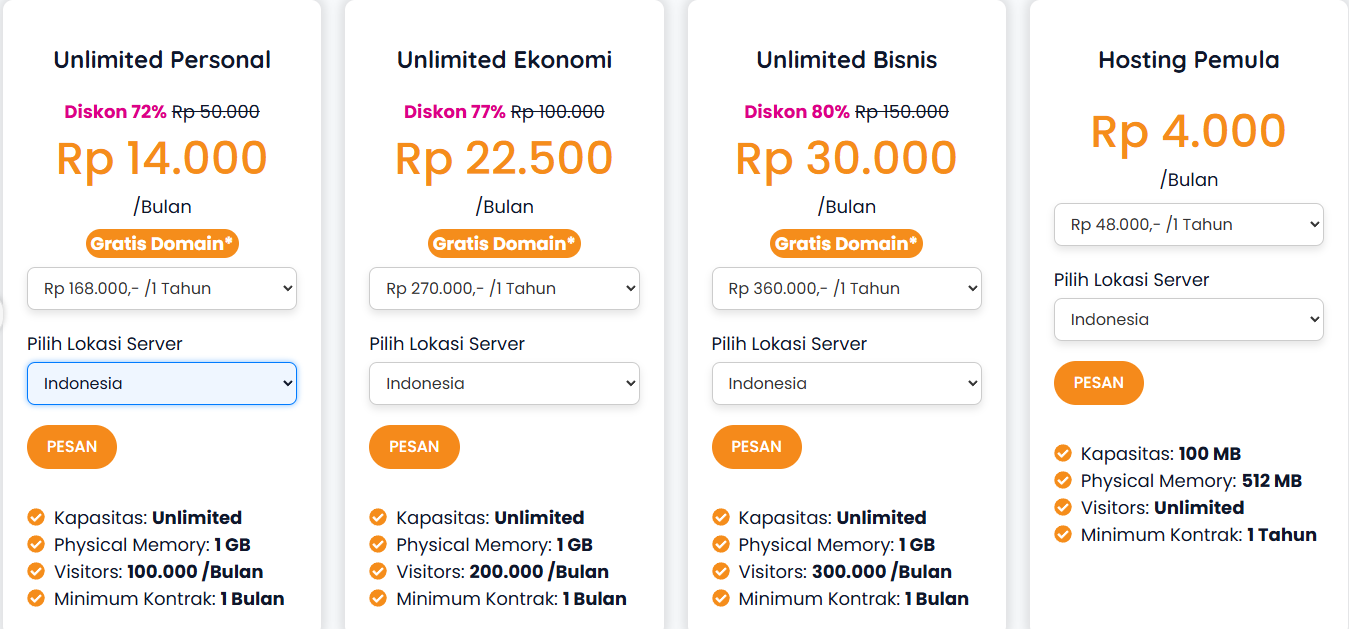Click the check icon beside Minimum Kontrak: 1 Tahun
The height and width of the screenshot is (629, 1349).
[1063, 534]
